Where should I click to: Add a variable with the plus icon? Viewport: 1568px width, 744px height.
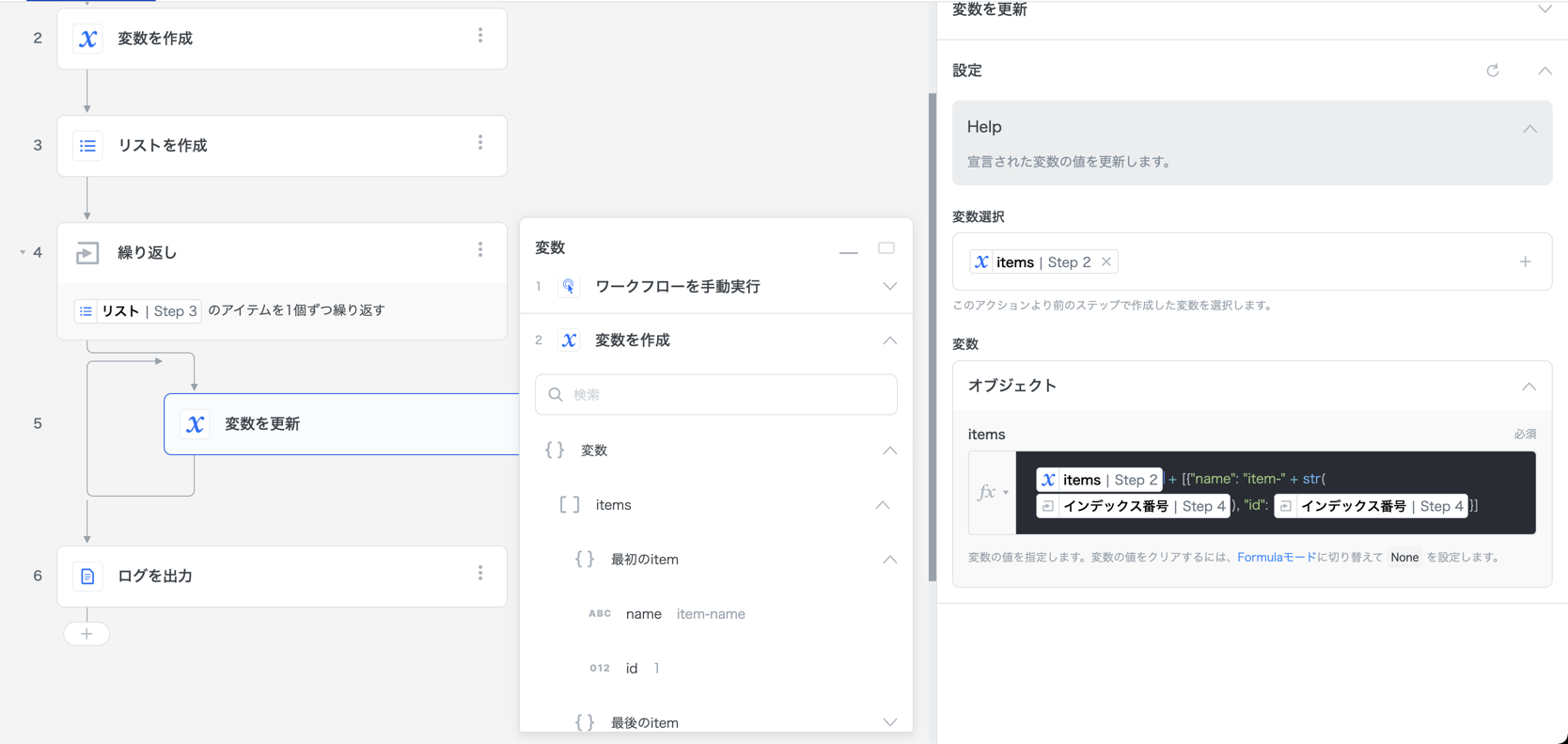1525,262
